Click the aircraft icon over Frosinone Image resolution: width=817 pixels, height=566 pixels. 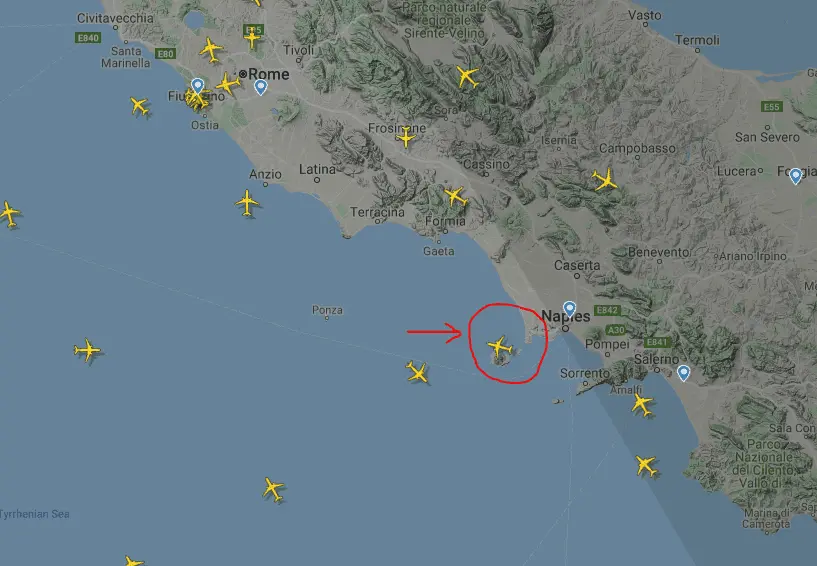click(x=405, y=138)
